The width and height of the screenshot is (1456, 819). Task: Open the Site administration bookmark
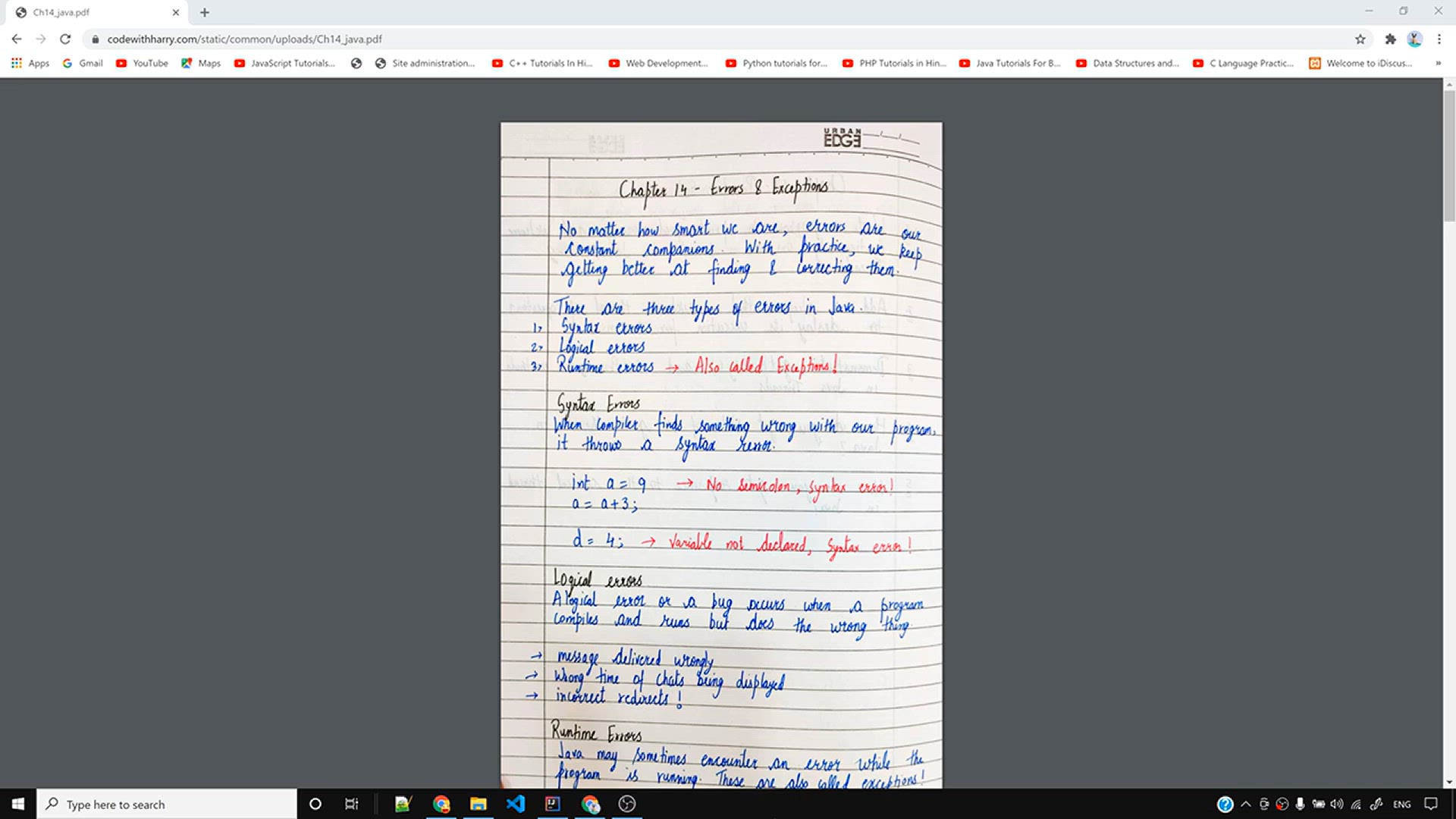pyautogui.click(x=425, y=63)
